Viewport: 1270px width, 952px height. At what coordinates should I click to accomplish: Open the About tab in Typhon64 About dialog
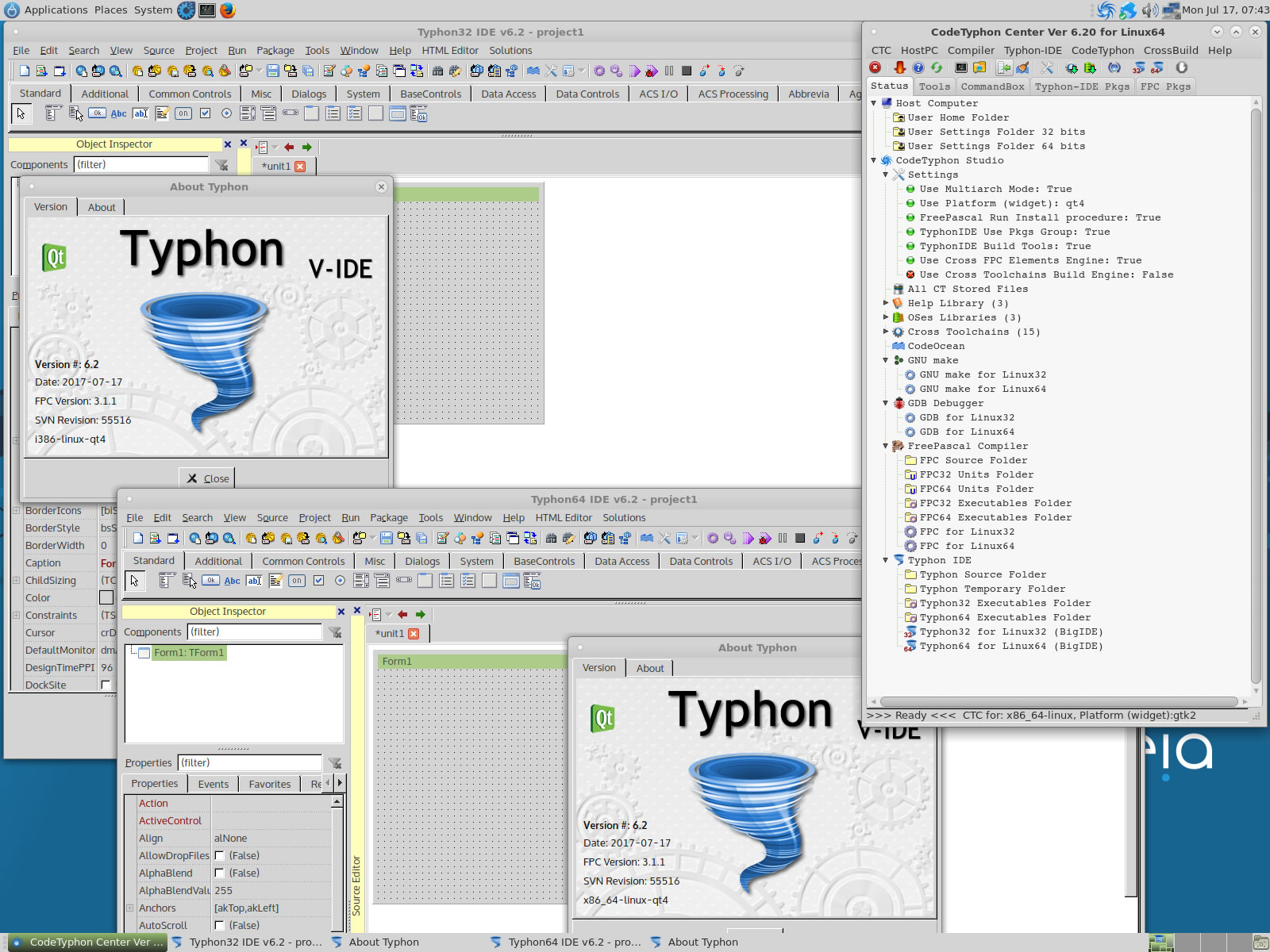coord(649,668)
